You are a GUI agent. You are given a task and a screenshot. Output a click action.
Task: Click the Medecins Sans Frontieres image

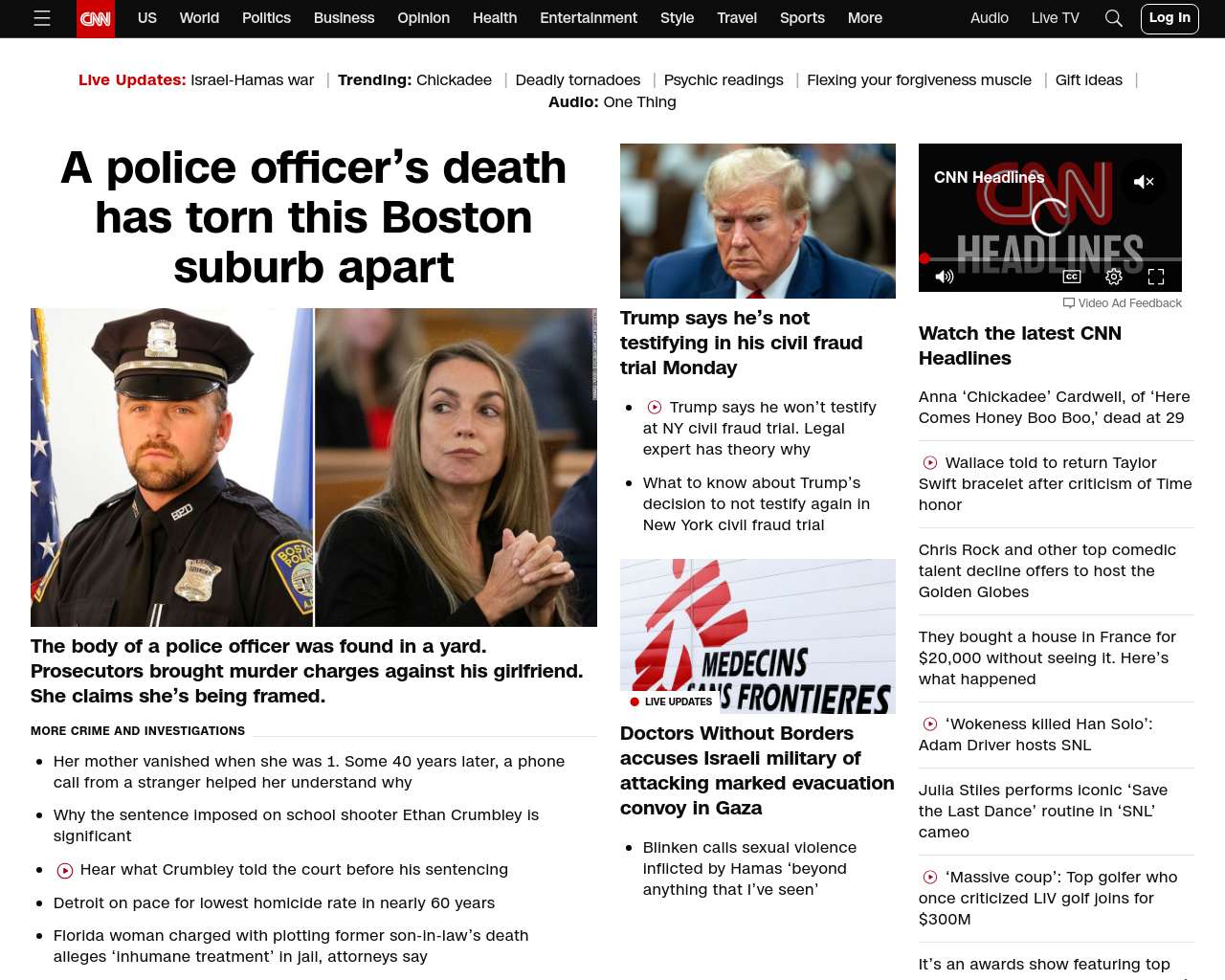click(x=758, y=636)
